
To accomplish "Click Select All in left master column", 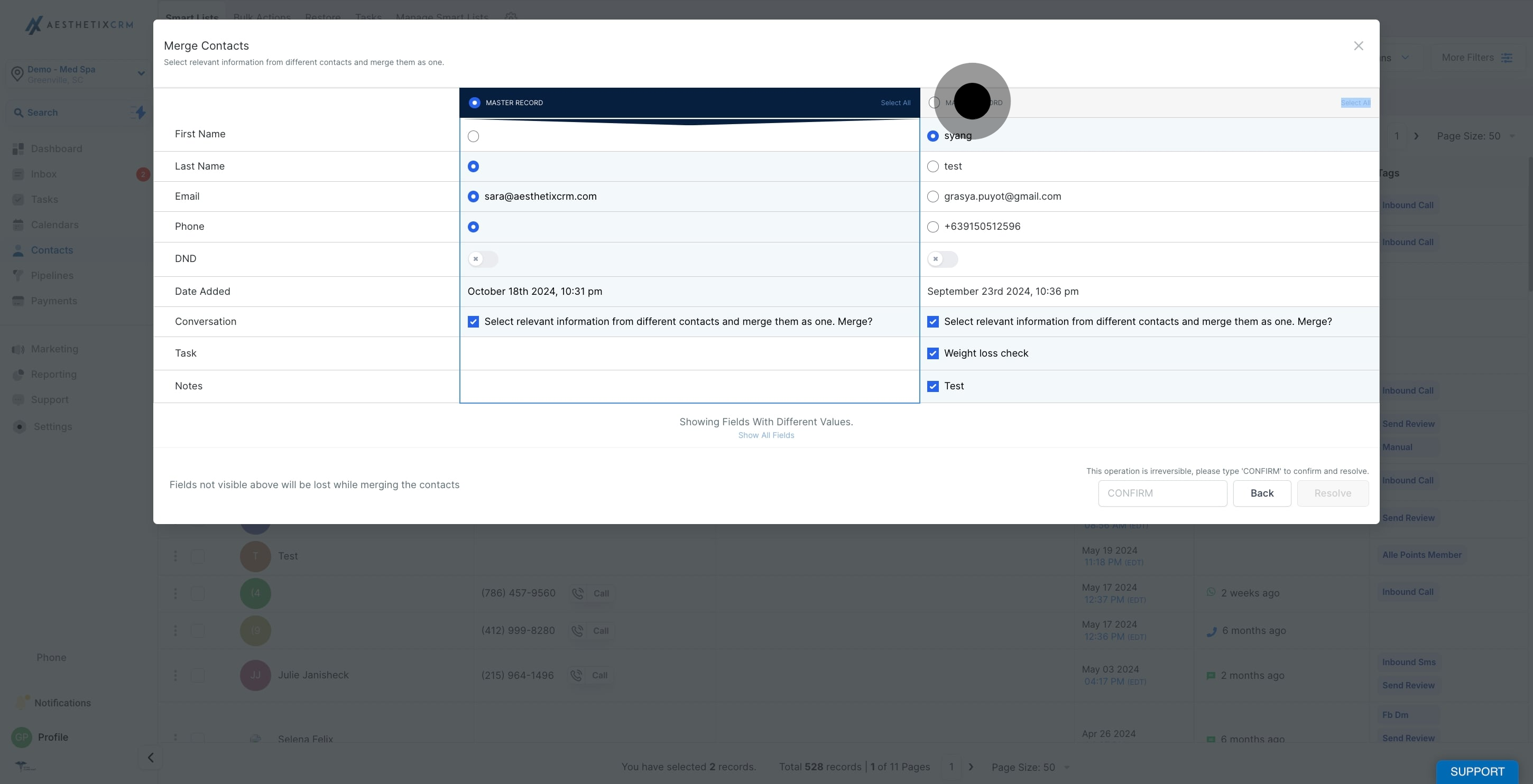I will (895, 102).
